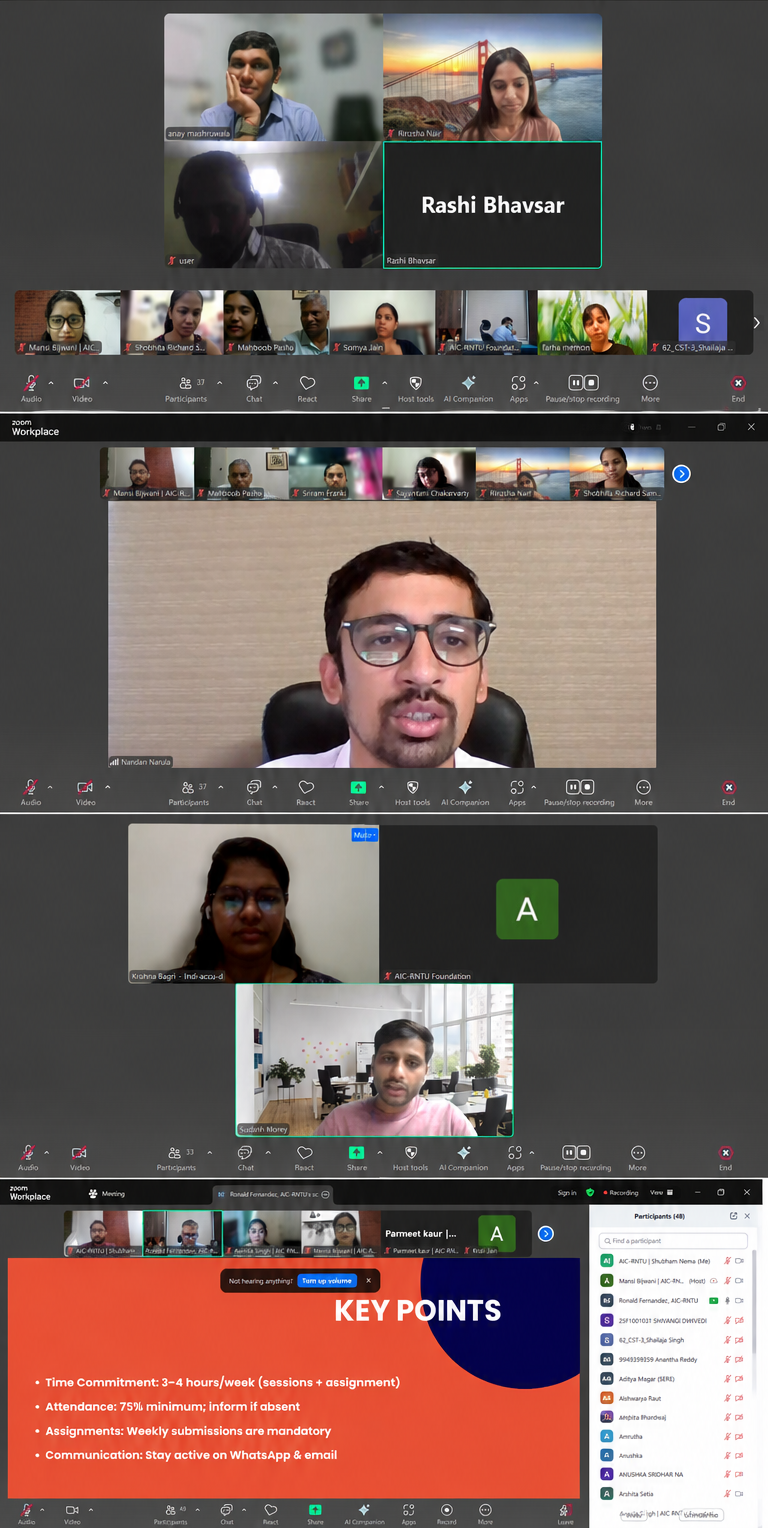This screenshot has width=768, height=1528.
Task: Click Mute on Krishna Bagri's video tile
Action: [x=364, y=834]
